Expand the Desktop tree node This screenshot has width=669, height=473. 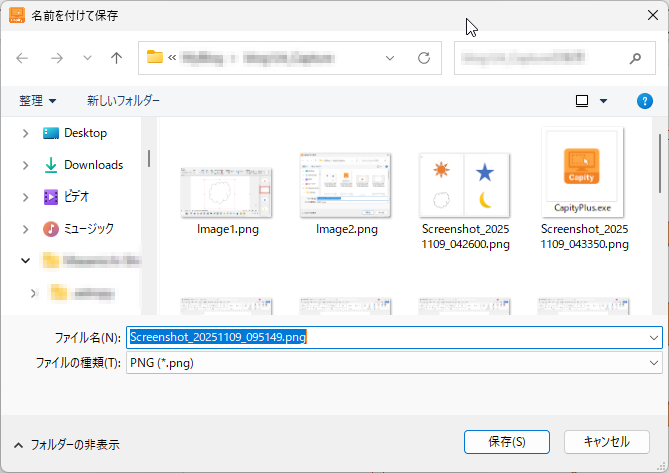tap(25, 133)
